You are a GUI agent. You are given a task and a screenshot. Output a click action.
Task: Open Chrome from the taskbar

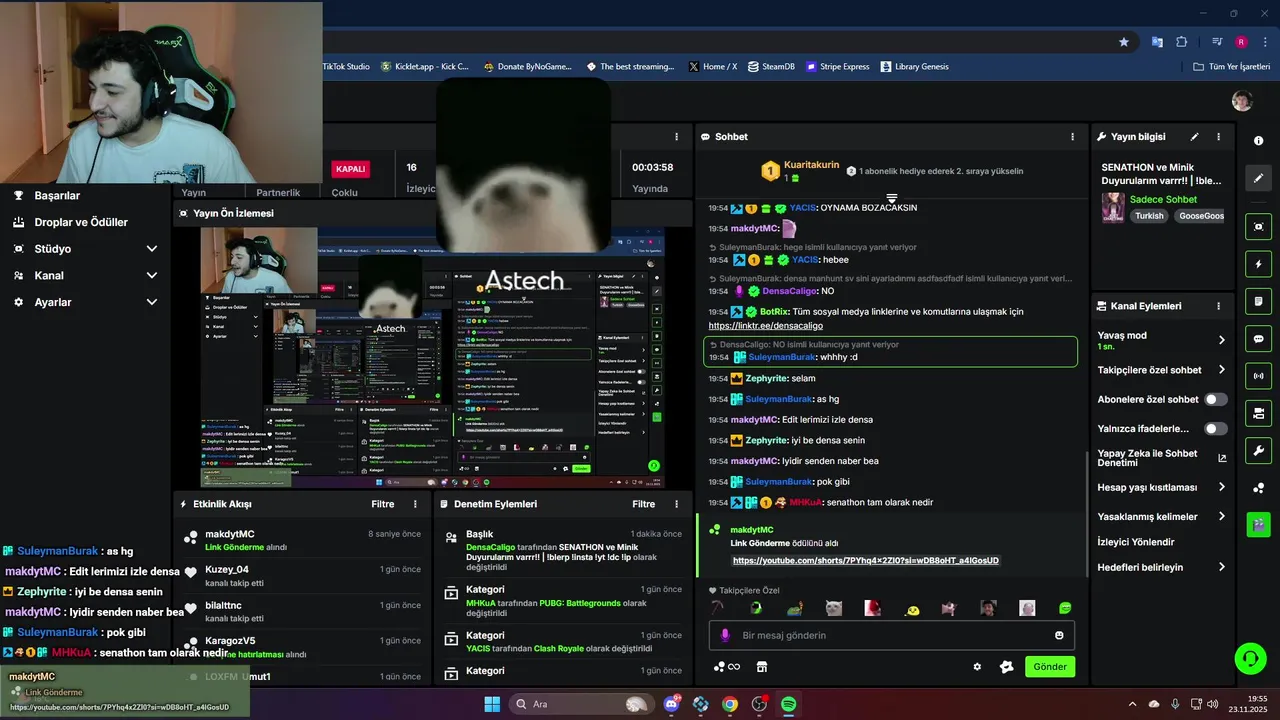pos(730,704)
